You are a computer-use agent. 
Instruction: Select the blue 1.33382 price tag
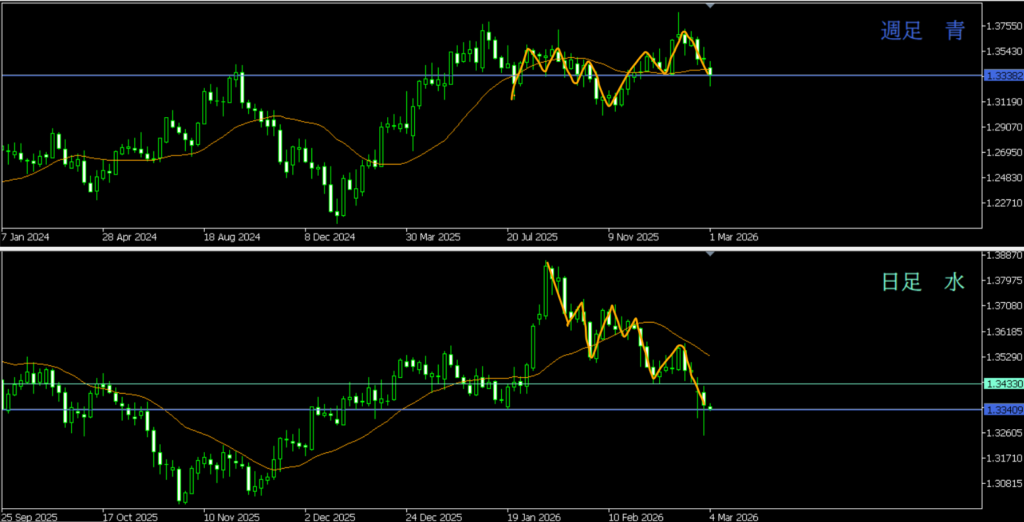point(1002,75)
